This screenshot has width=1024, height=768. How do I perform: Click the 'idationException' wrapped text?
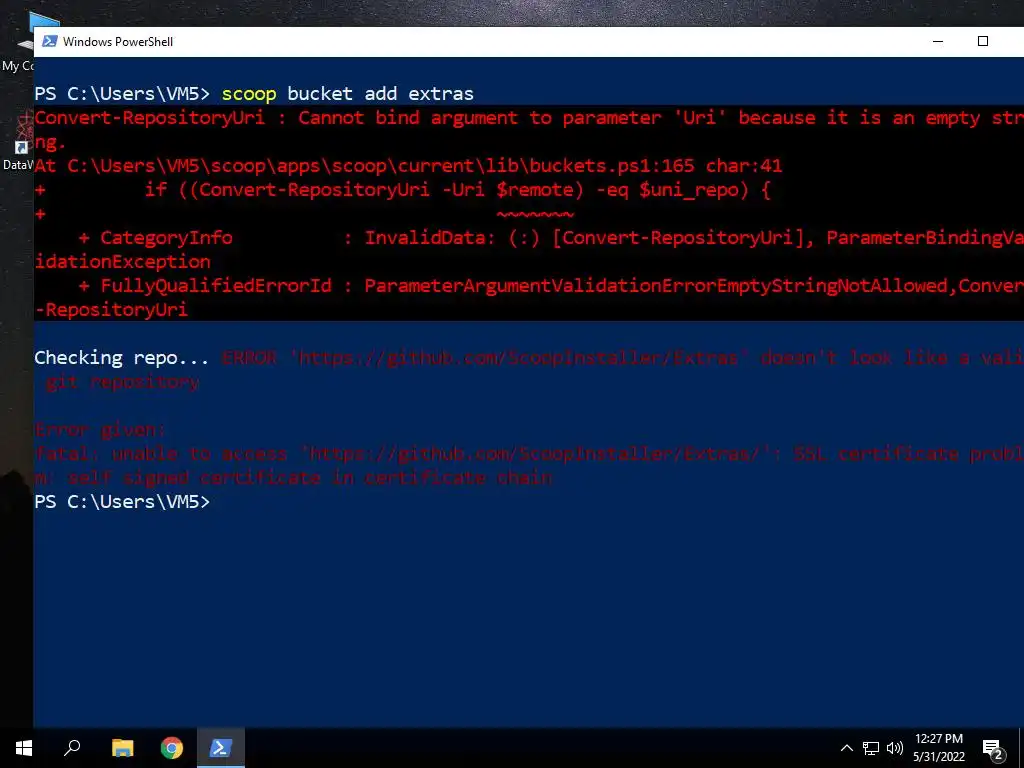point(122,261)
